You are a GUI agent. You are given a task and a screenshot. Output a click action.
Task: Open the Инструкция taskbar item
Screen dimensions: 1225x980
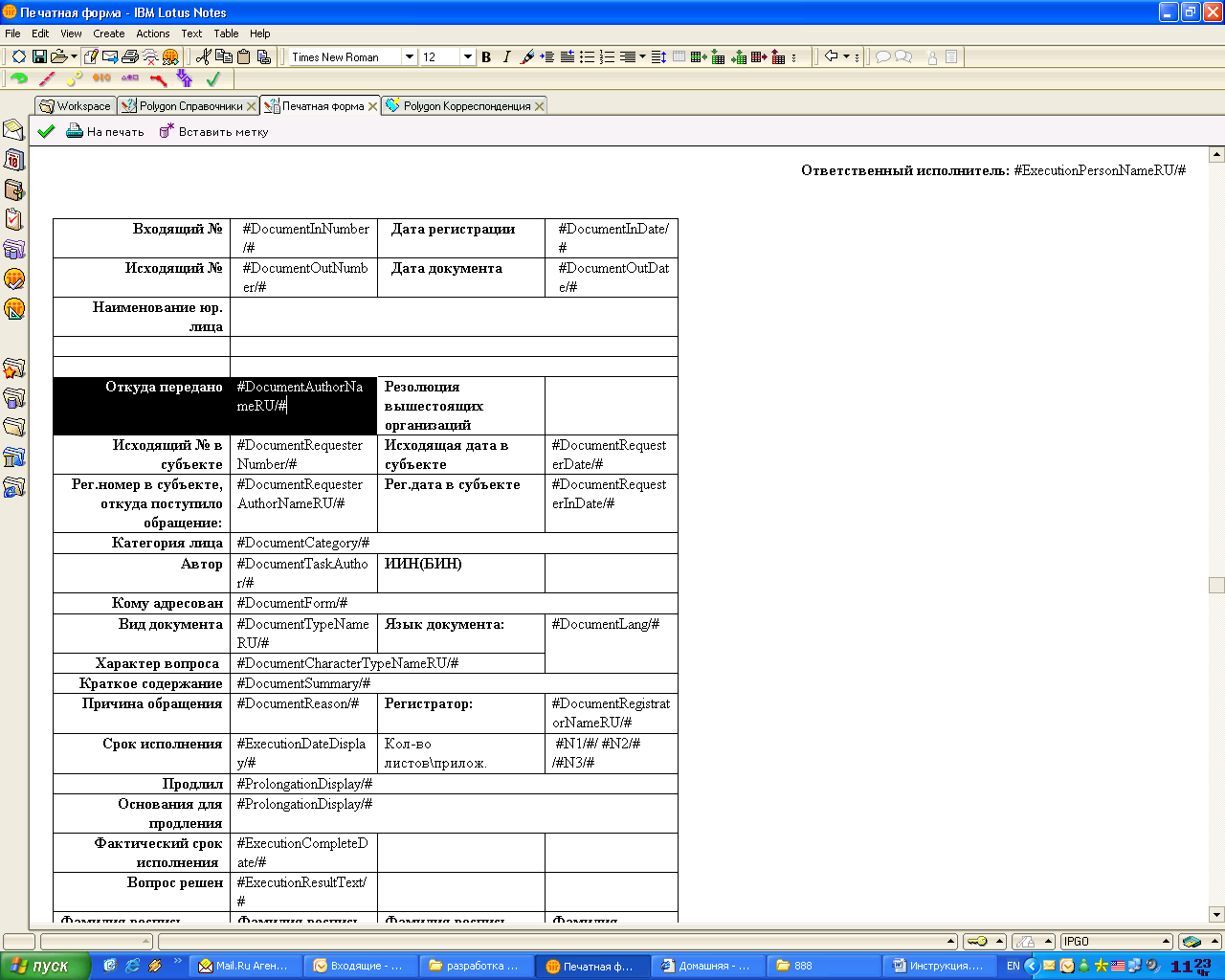coord(938,966)
